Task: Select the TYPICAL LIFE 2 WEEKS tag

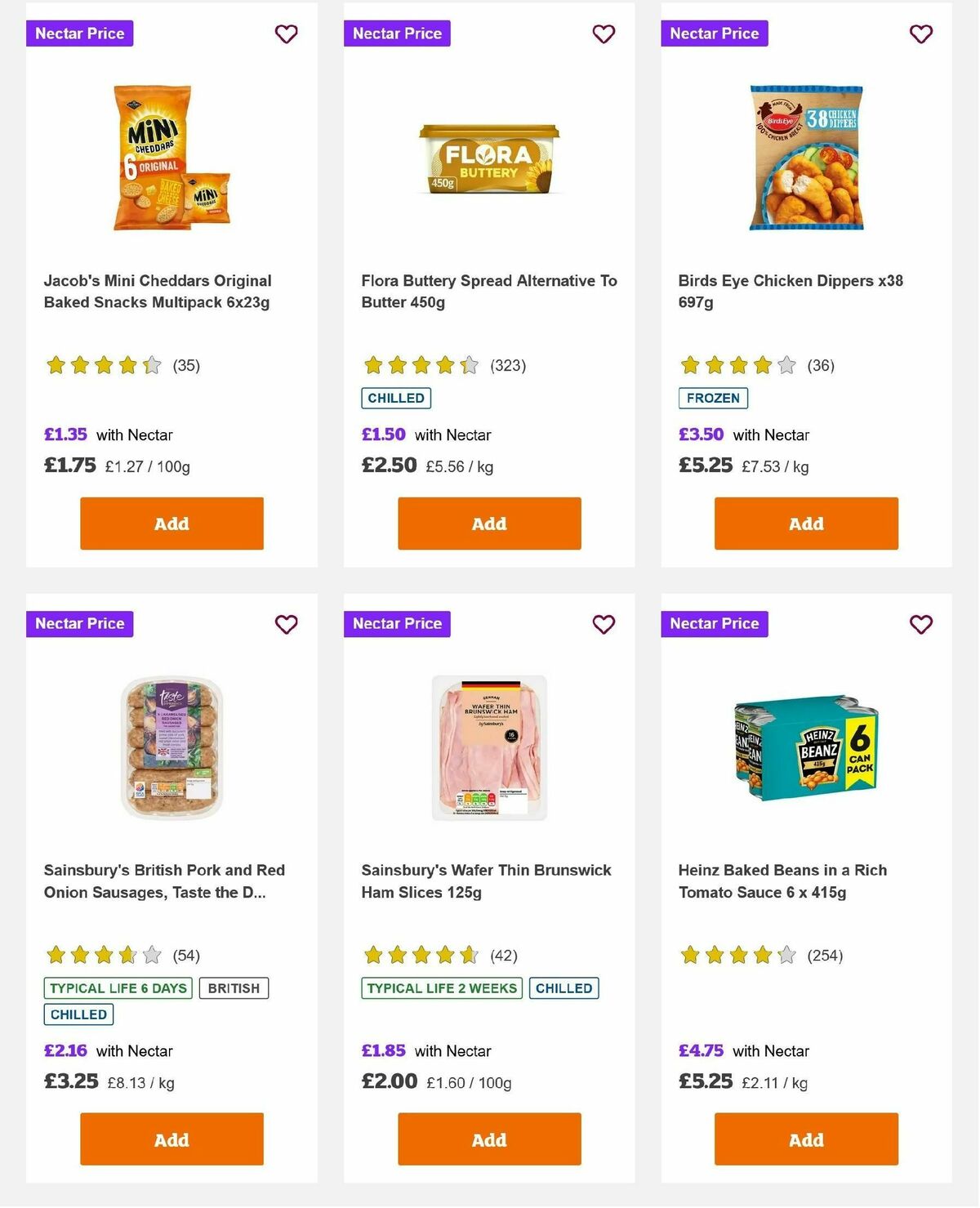Action: coord(441,987)
